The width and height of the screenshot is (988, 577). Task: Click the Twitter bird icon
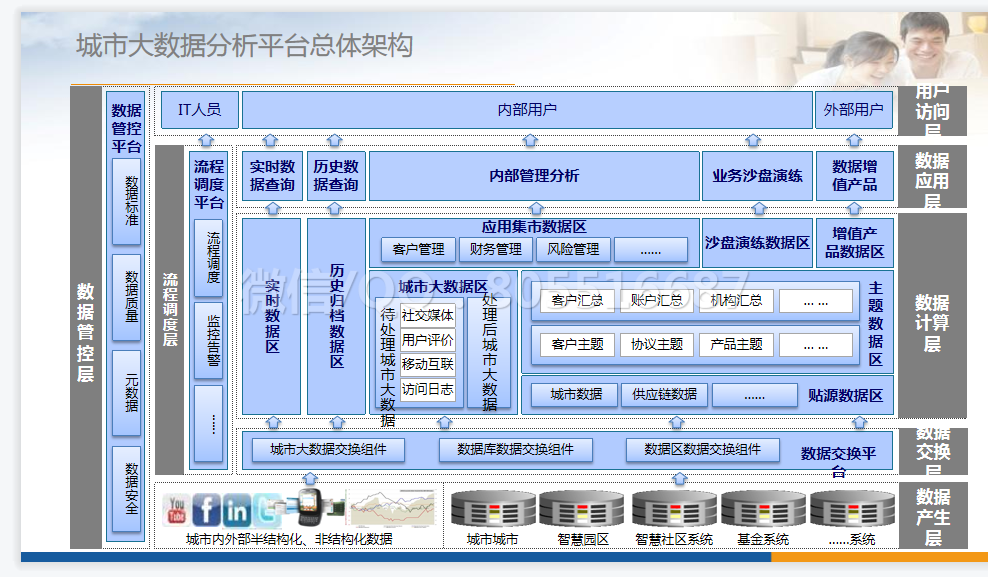(x=267, y=510)
